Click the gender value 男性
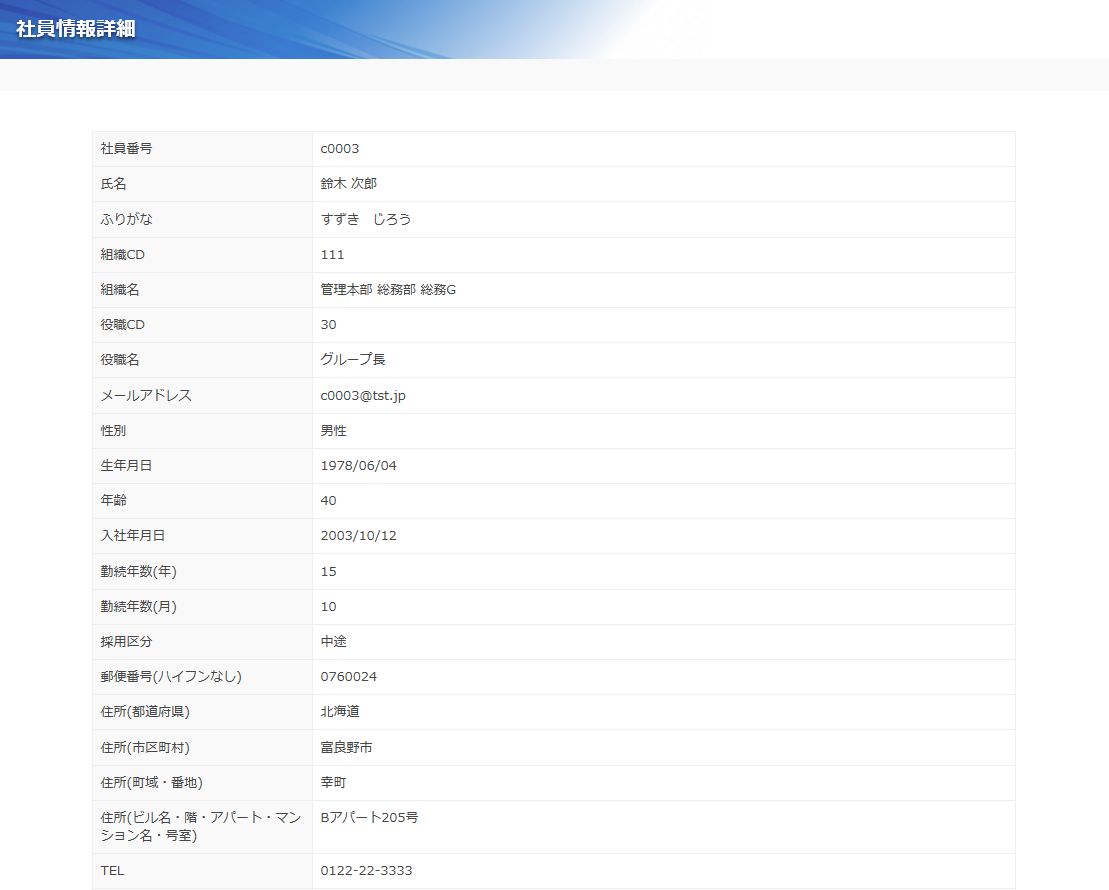The height and width of the screenshot is (890, 1109). point(333,430)
